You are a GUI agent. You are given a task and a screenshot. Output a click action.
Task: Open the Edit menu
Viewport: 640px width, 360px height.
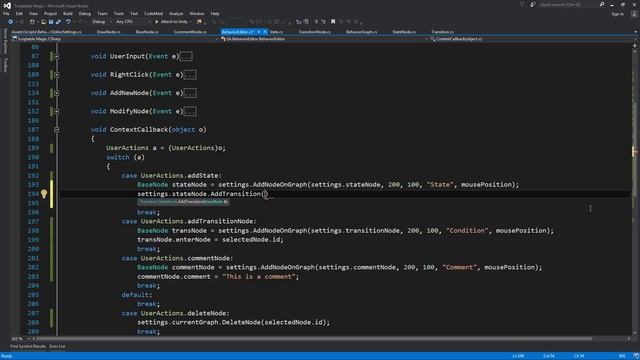tap(19, 13)
